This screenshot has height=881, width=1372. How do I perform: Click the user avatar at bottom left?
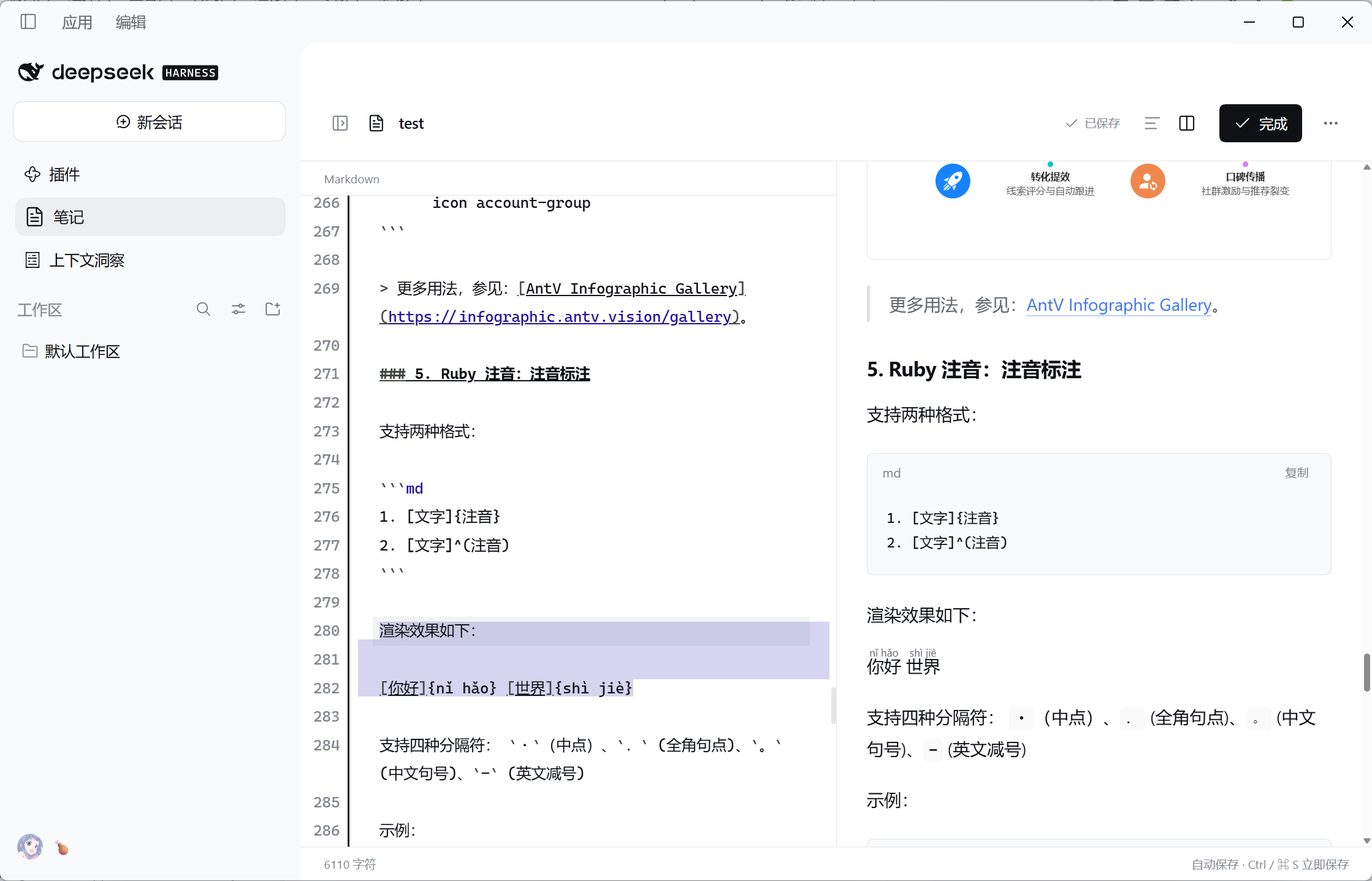[30, 847]
